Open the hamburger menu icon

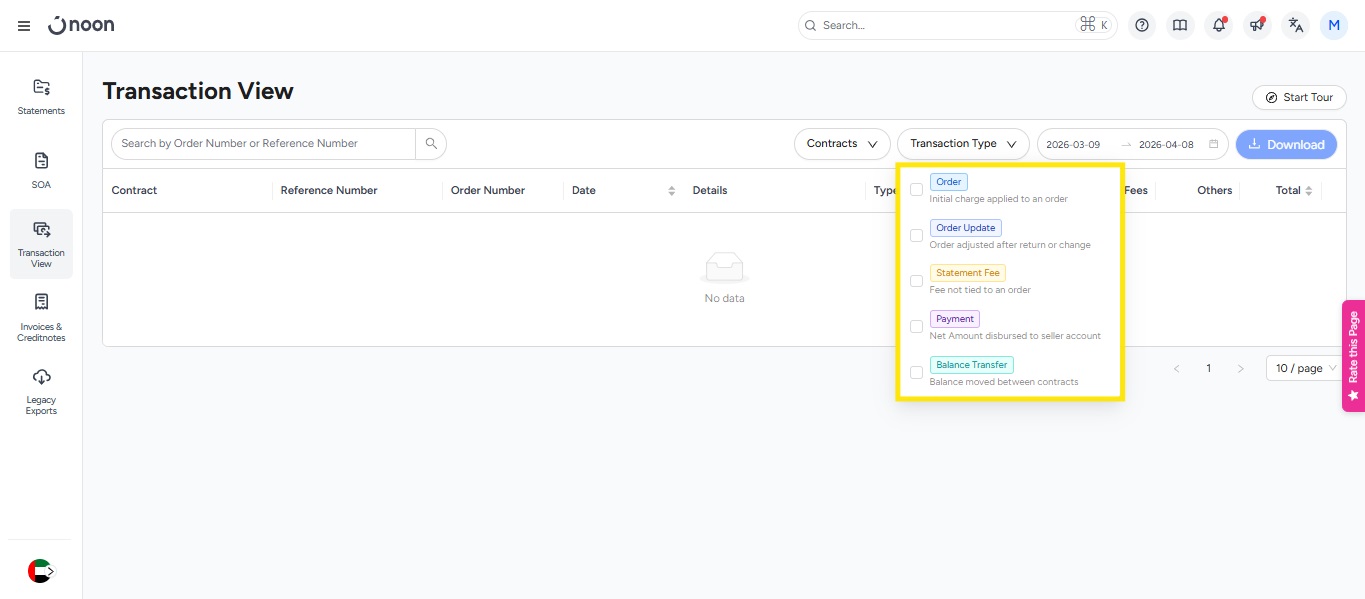click(x=24, y=26)
